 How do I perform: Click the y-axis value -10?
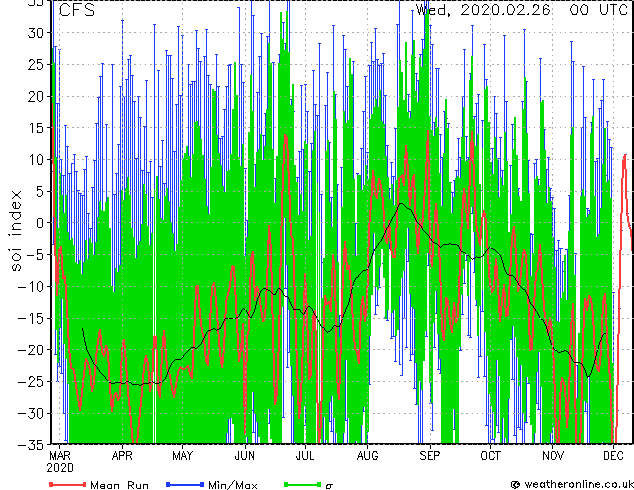[30, 286]
